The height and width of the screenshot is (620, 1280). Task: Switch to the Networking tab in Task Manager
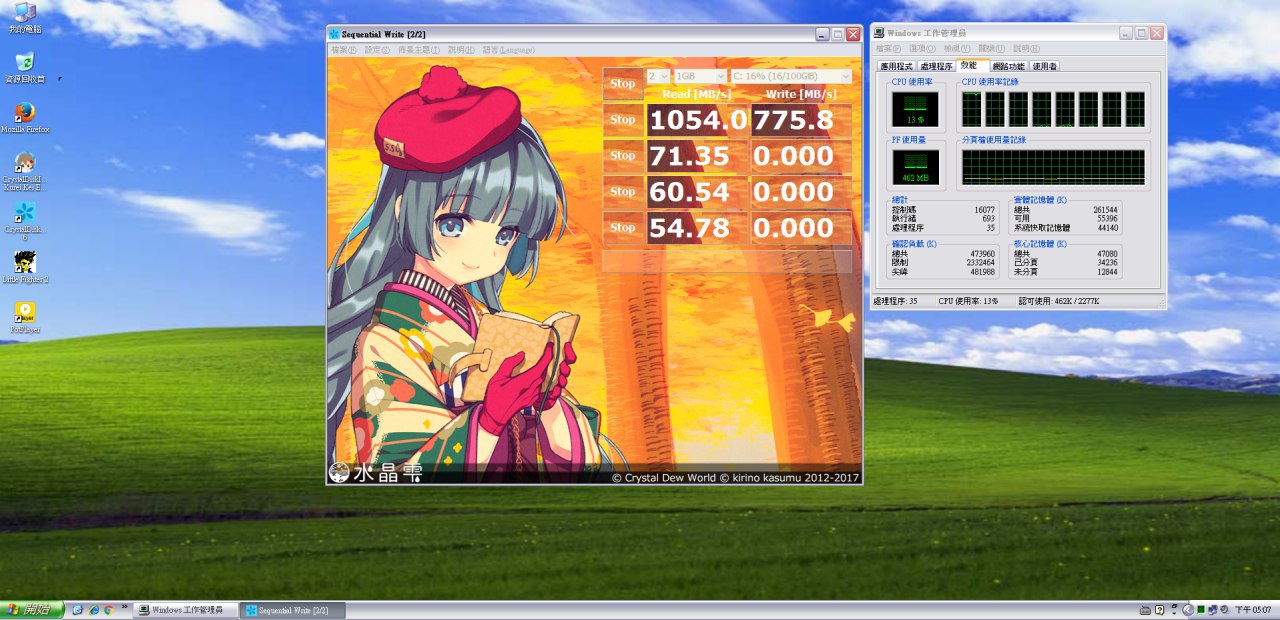pos(1009,66)
